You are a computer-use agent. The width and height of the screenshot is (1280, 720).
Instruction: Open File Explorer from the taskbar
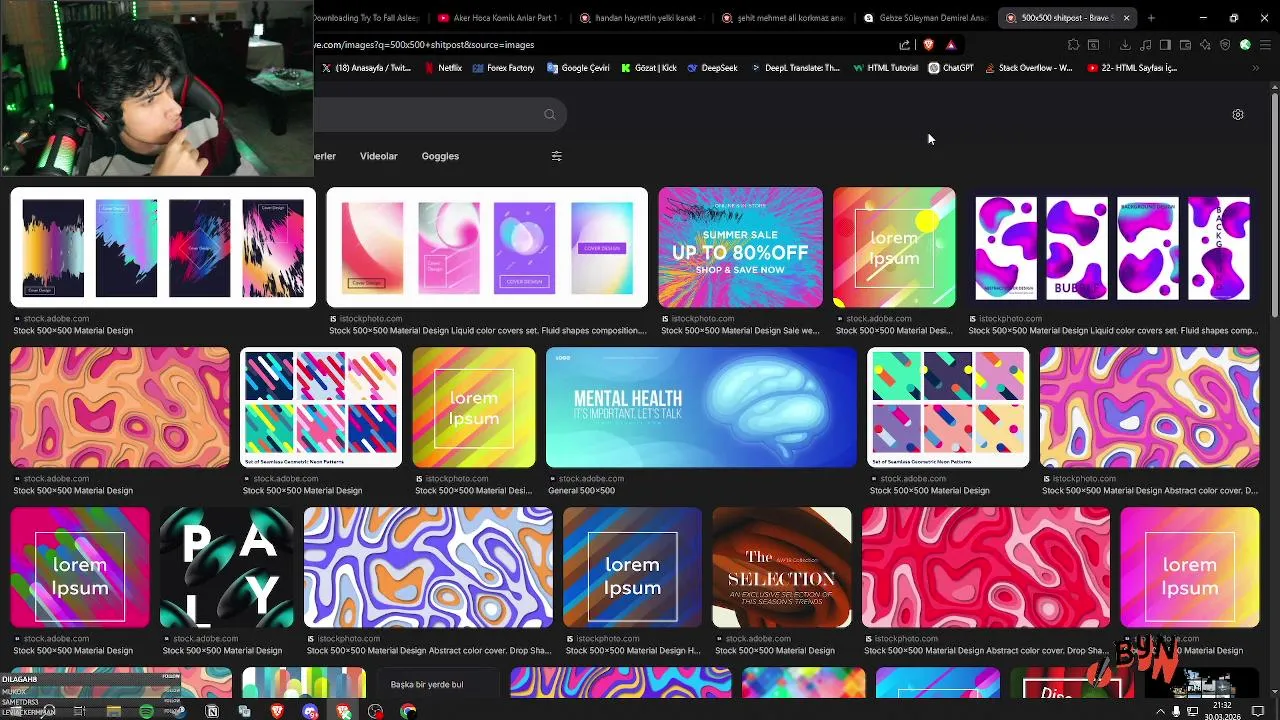click(113, 711)
